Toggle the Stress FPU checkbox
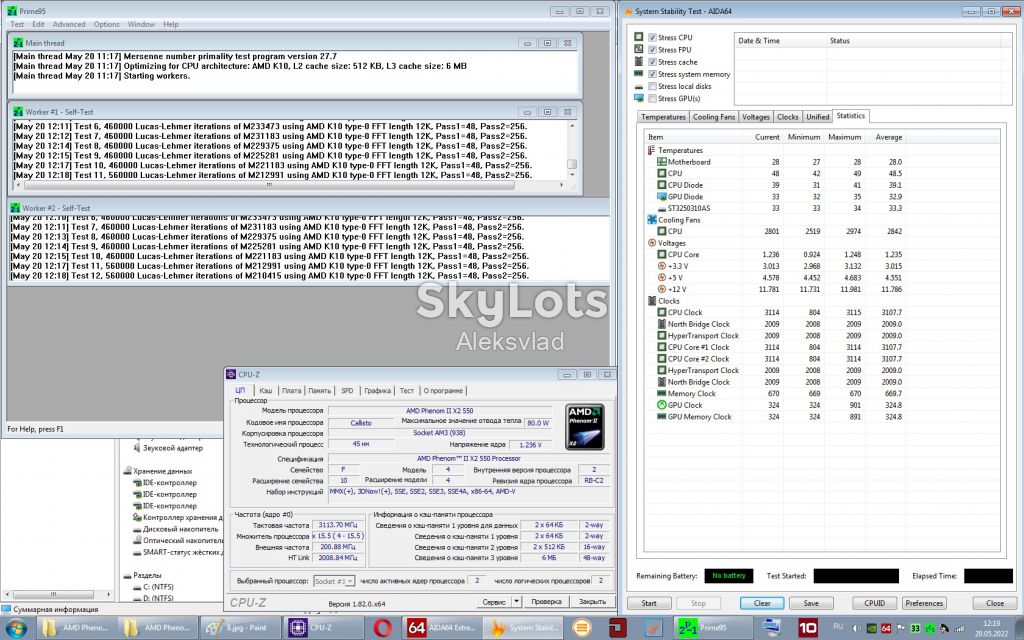Screen dimensions: 1024x640 [x=652, y=50]
